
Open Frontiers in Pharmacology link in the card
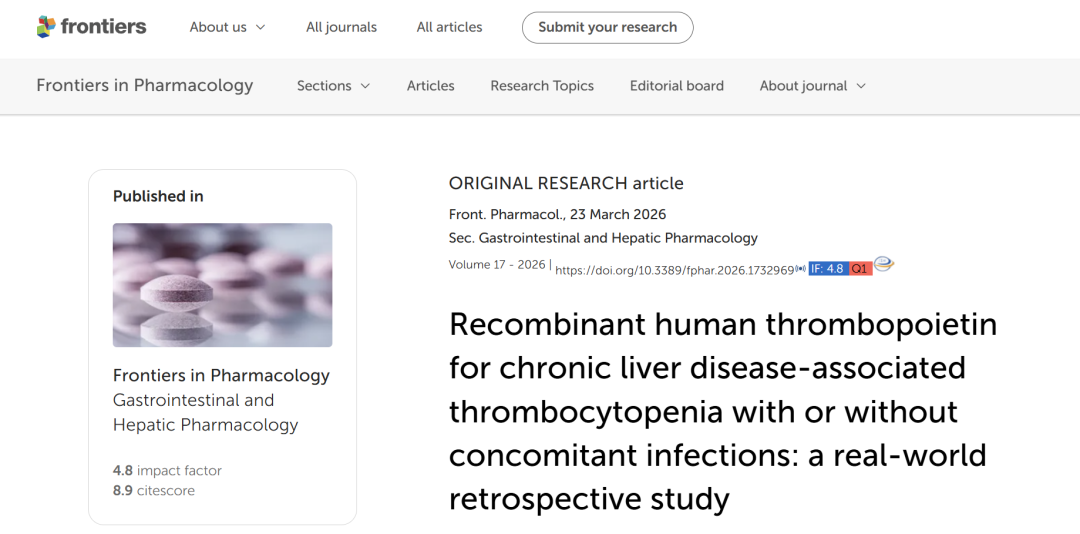221,376
